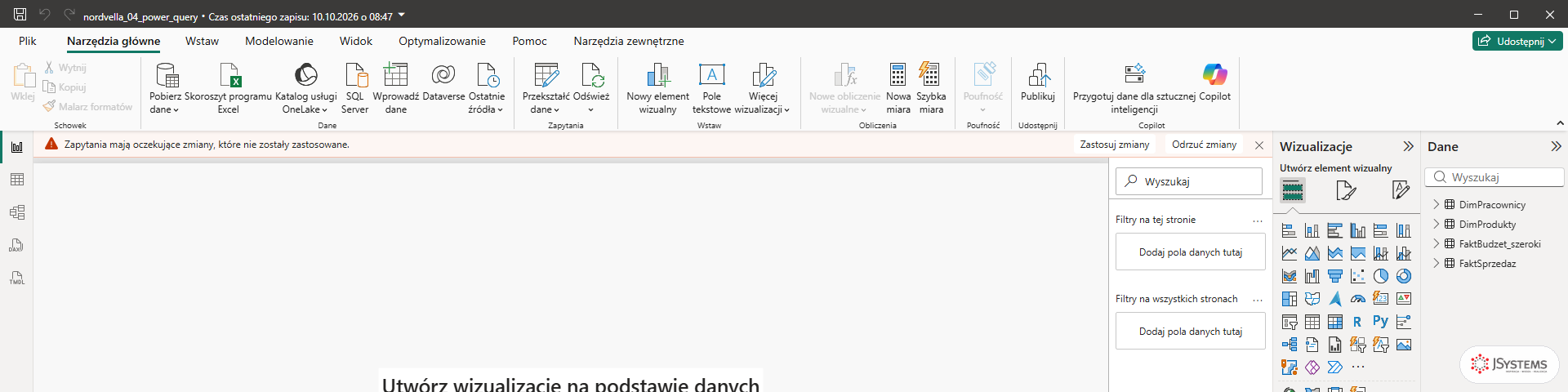The height and width of the screenshot is (392, 1568).
Task: Click Nowy element wizualny icon
Action: tap(657, 75)
